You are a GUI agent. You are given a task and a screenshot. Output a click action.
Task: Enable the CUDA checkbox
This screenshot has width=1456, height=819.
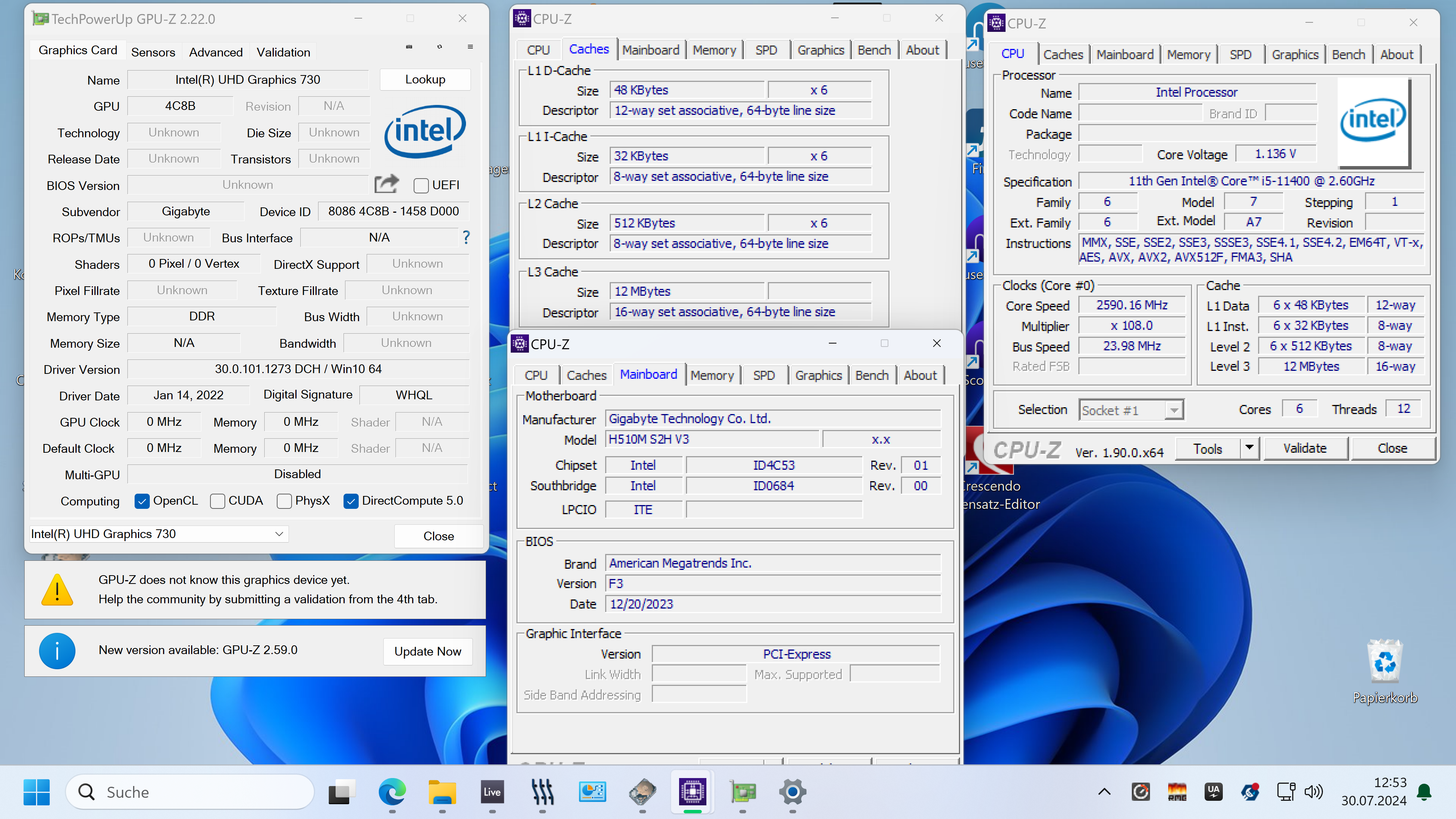(218, 501)
